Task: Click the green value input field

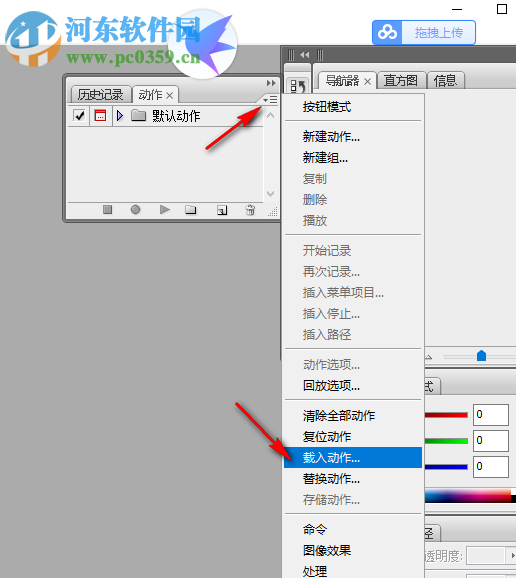Action: 491,441
